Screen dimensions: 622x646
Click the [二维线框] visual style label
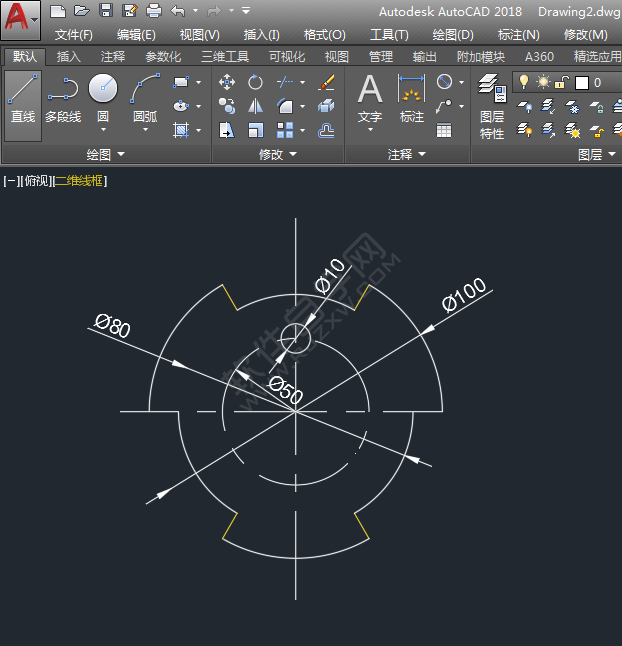80,181
